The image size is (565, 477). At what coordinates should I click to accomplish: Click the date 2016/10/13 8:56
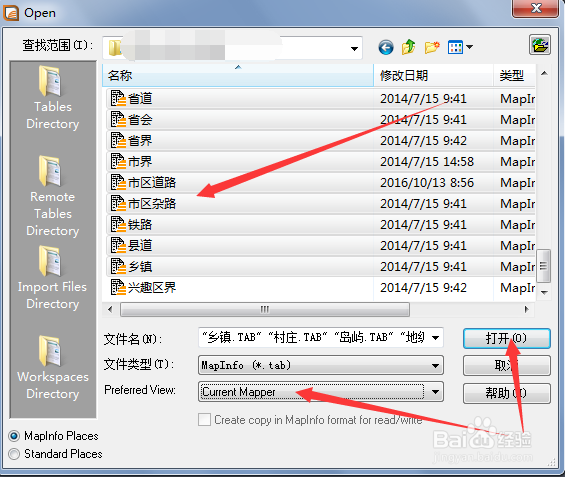[427, 183]
